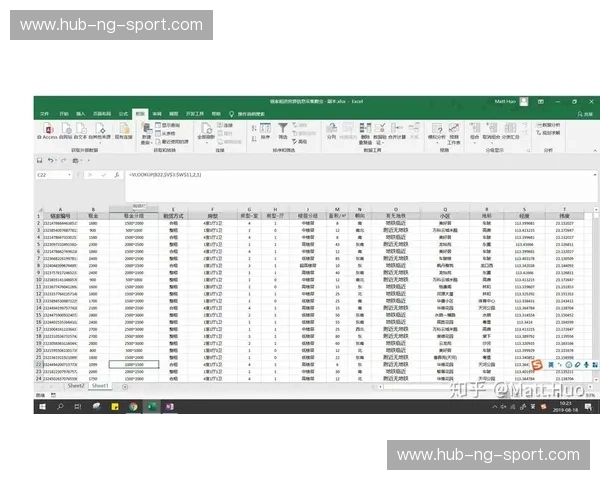The height and width of the screenshot is (480, 600).
Task: Open the Name Box dropdown showing C22
Action: pyautogui.click(x=50, y=174)
